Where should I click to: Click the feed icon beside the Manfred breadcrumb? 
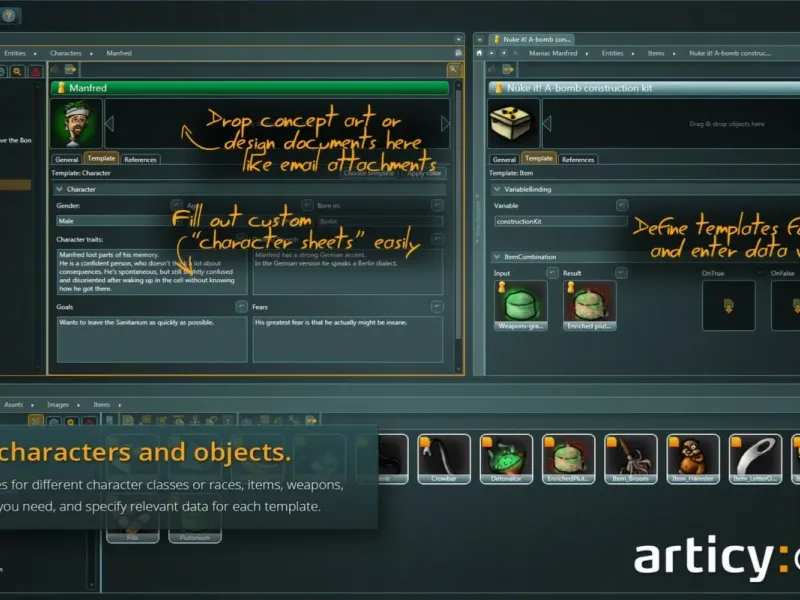point(458,53)
